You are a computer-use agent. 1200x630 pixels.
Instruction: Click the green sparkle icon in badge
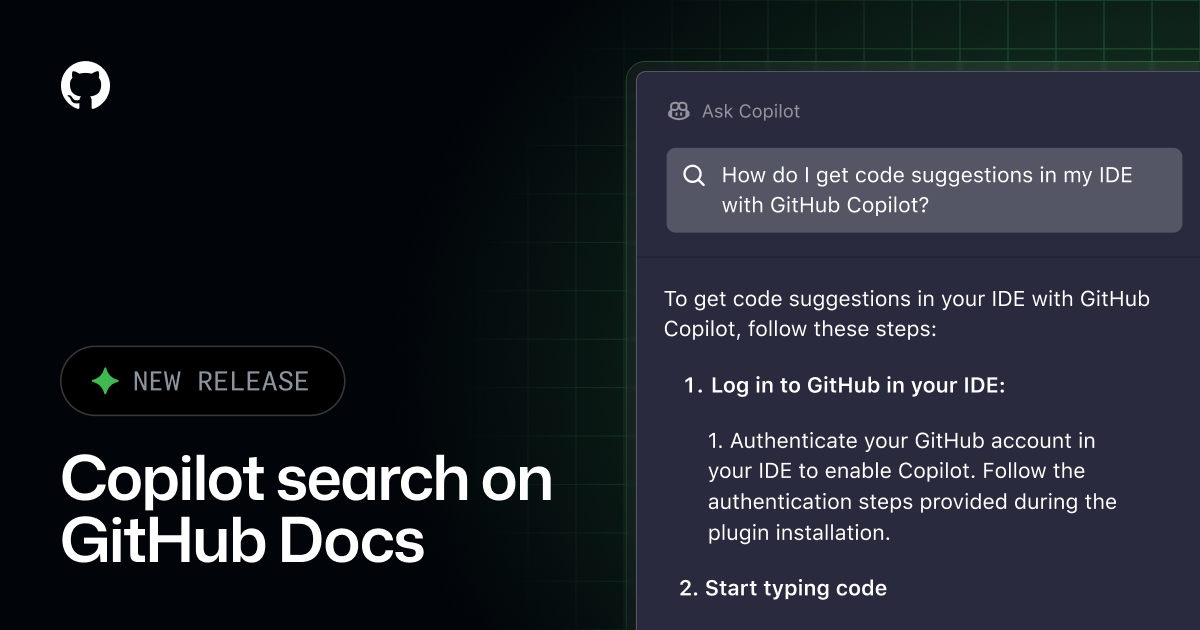pos(105,381)
